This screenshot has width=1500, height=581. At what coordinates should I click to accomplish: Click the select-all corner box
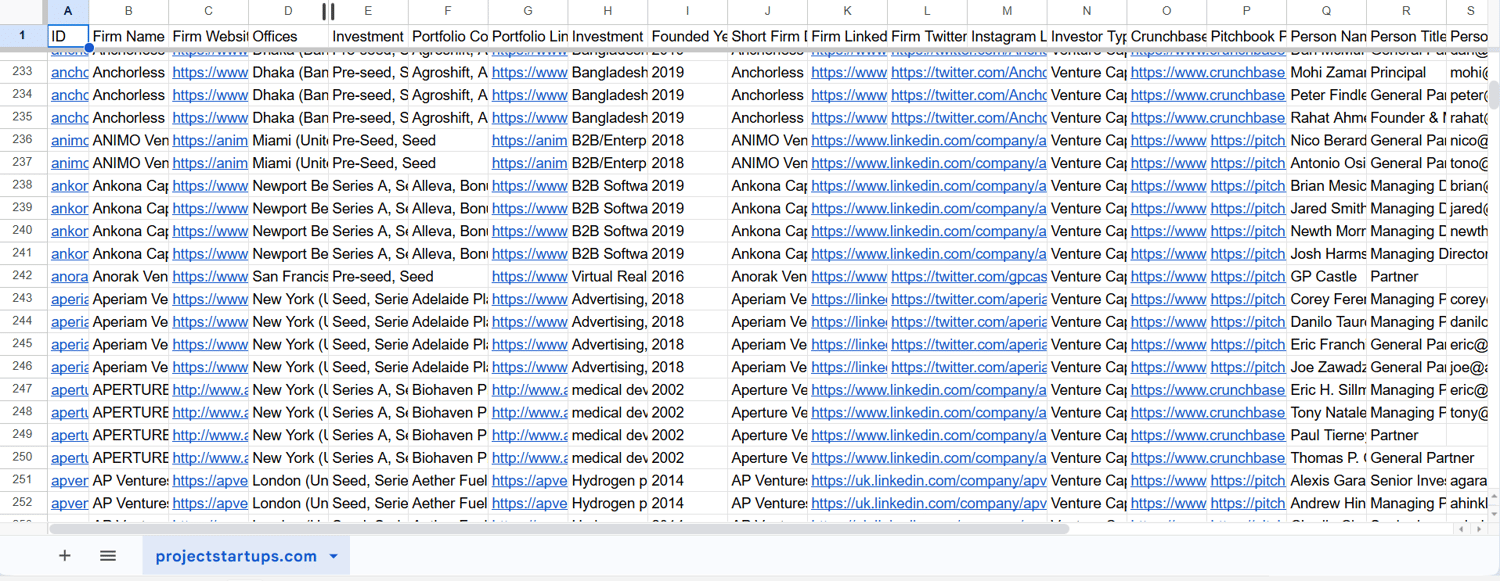[x=23, y=11]
